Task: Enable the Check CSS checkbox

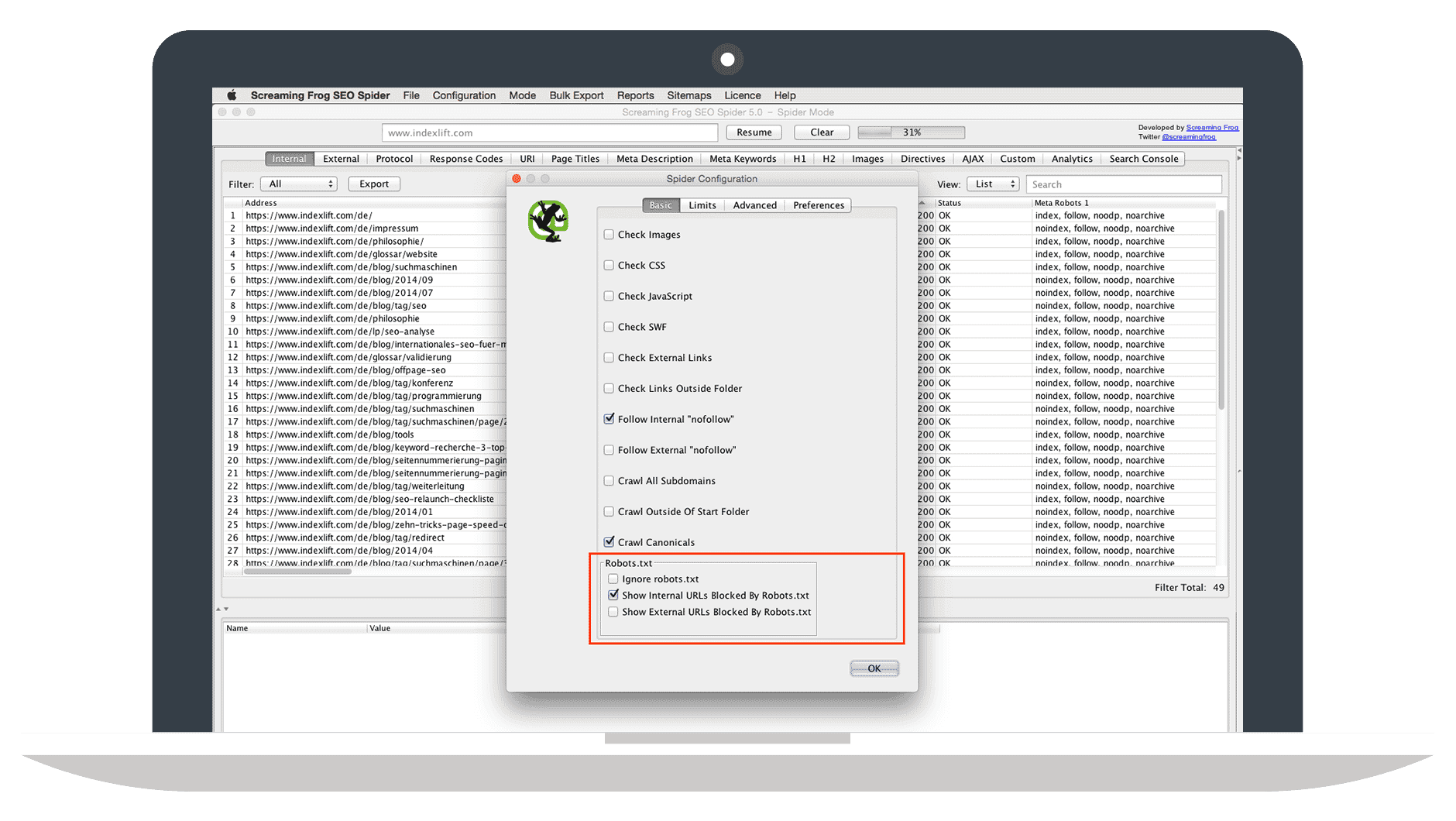Action: pyautogui.click(x=609, y=265)
